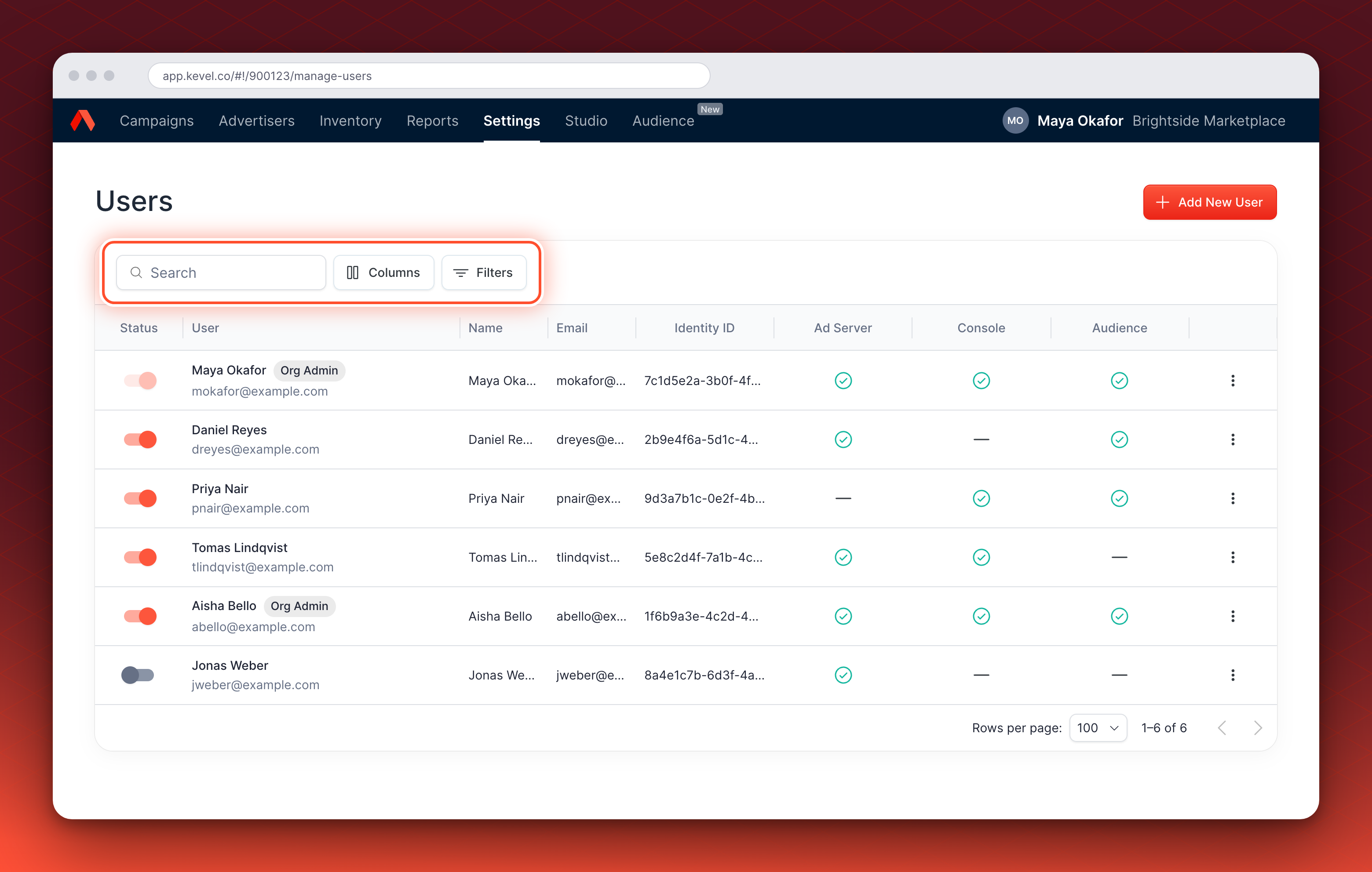
Task: Open kebab menu for Priya Nair row
Action: [x=1233, y=498]
